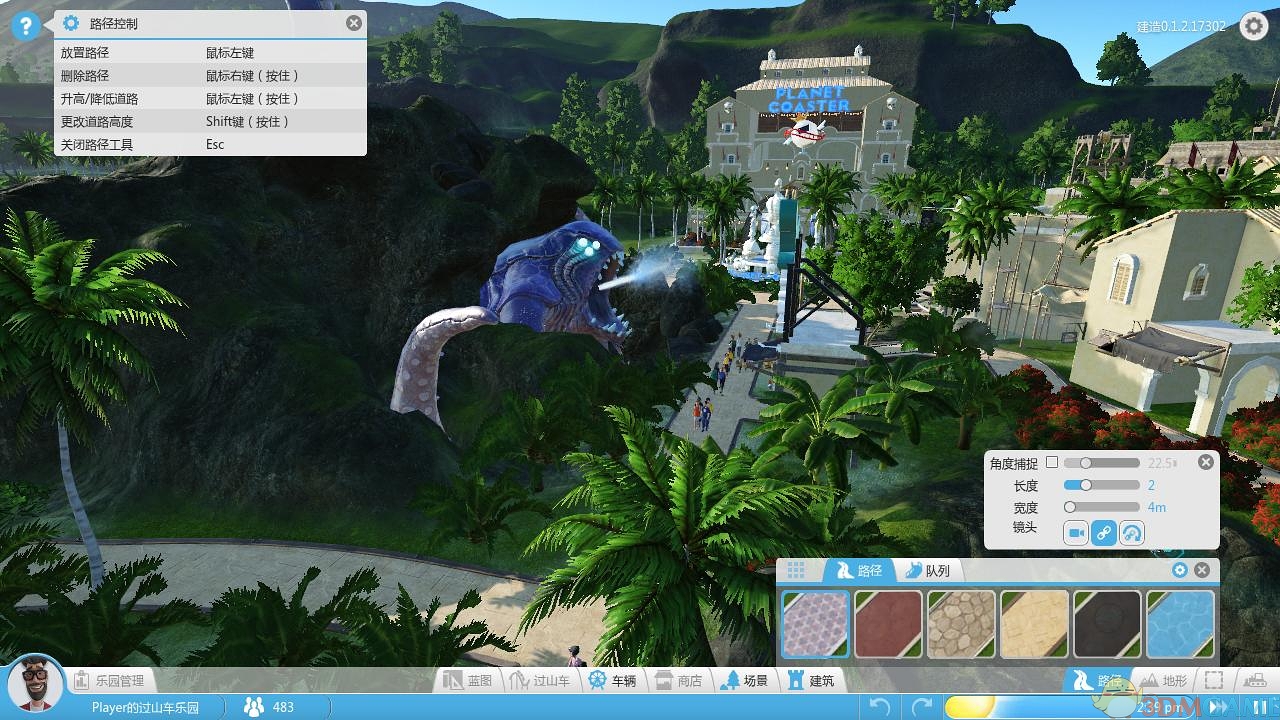Click the help question mark icon

tap(26, 26)
